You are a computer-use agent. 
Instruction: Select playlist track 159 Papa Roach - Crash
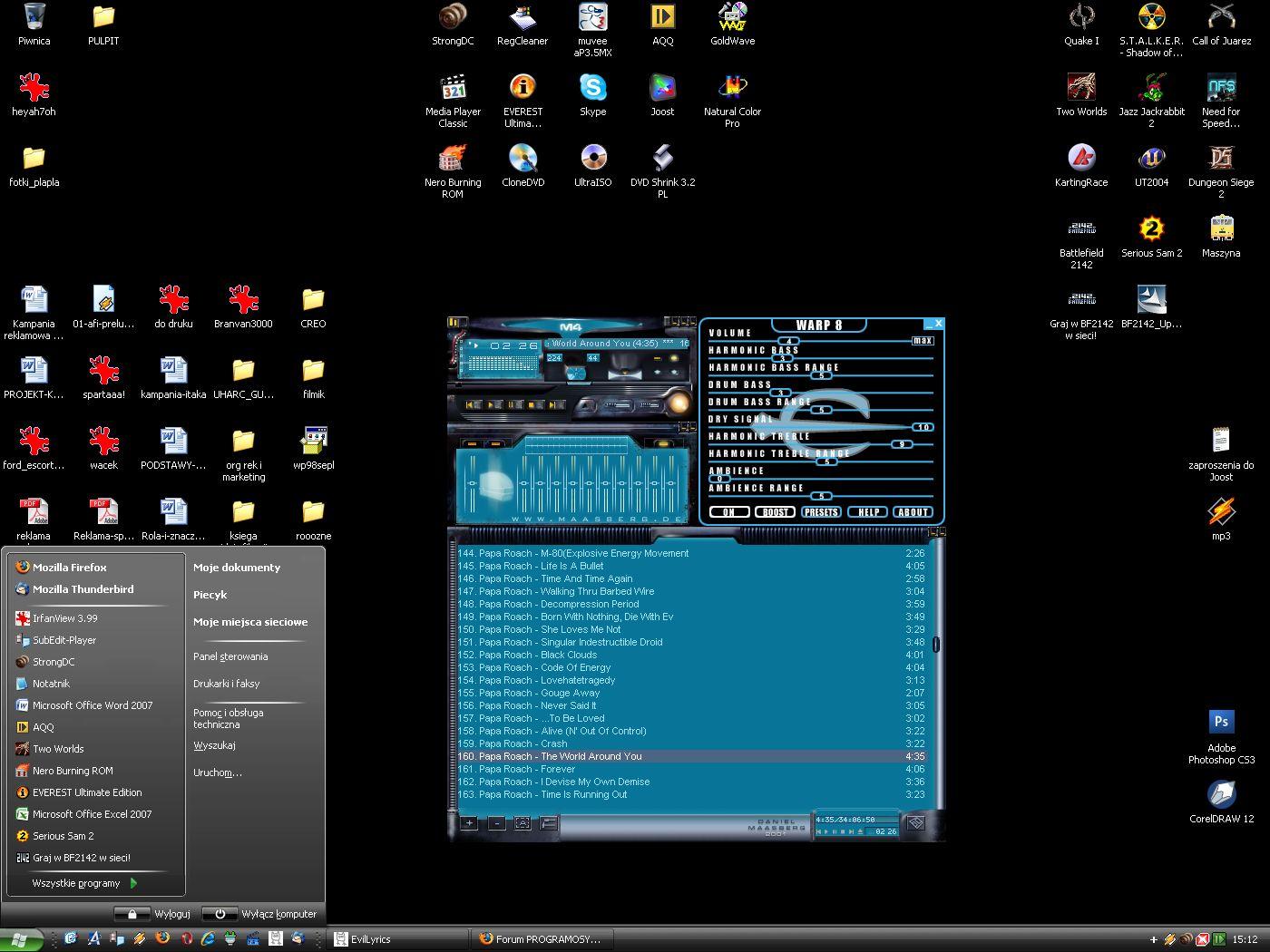coord(691,743)
